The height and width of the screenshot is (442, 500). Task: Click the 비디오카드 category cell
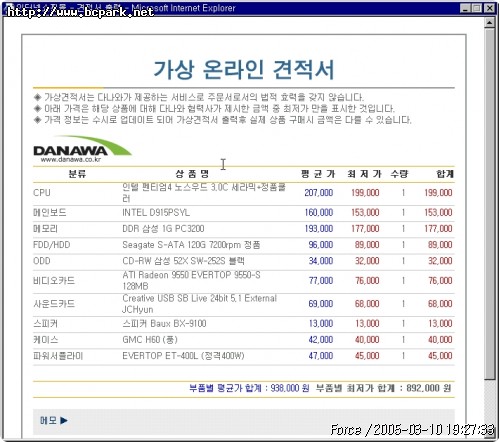(x=54, y=280)
